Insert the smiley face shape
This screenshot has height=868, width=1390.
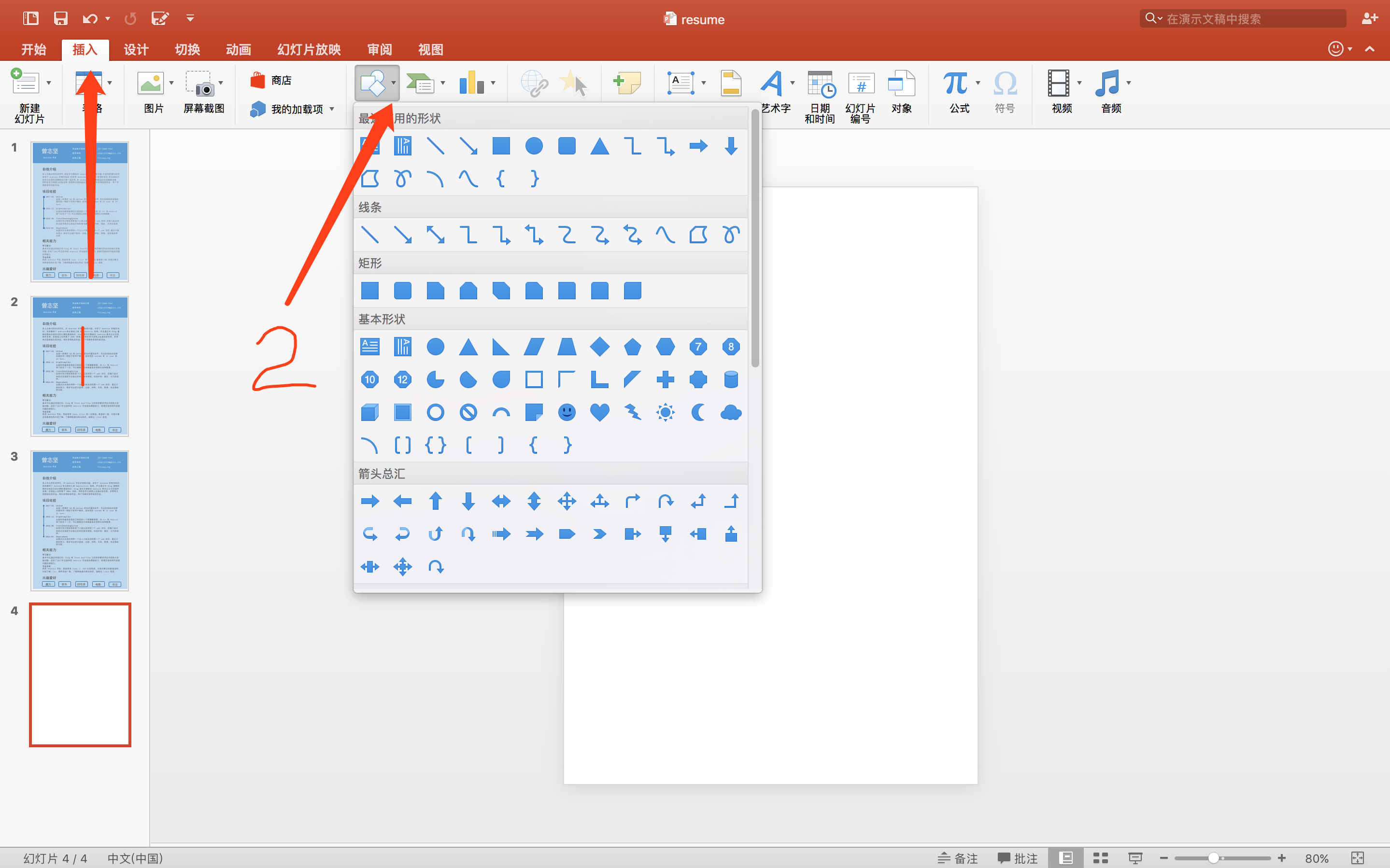(x=567, y=412)
